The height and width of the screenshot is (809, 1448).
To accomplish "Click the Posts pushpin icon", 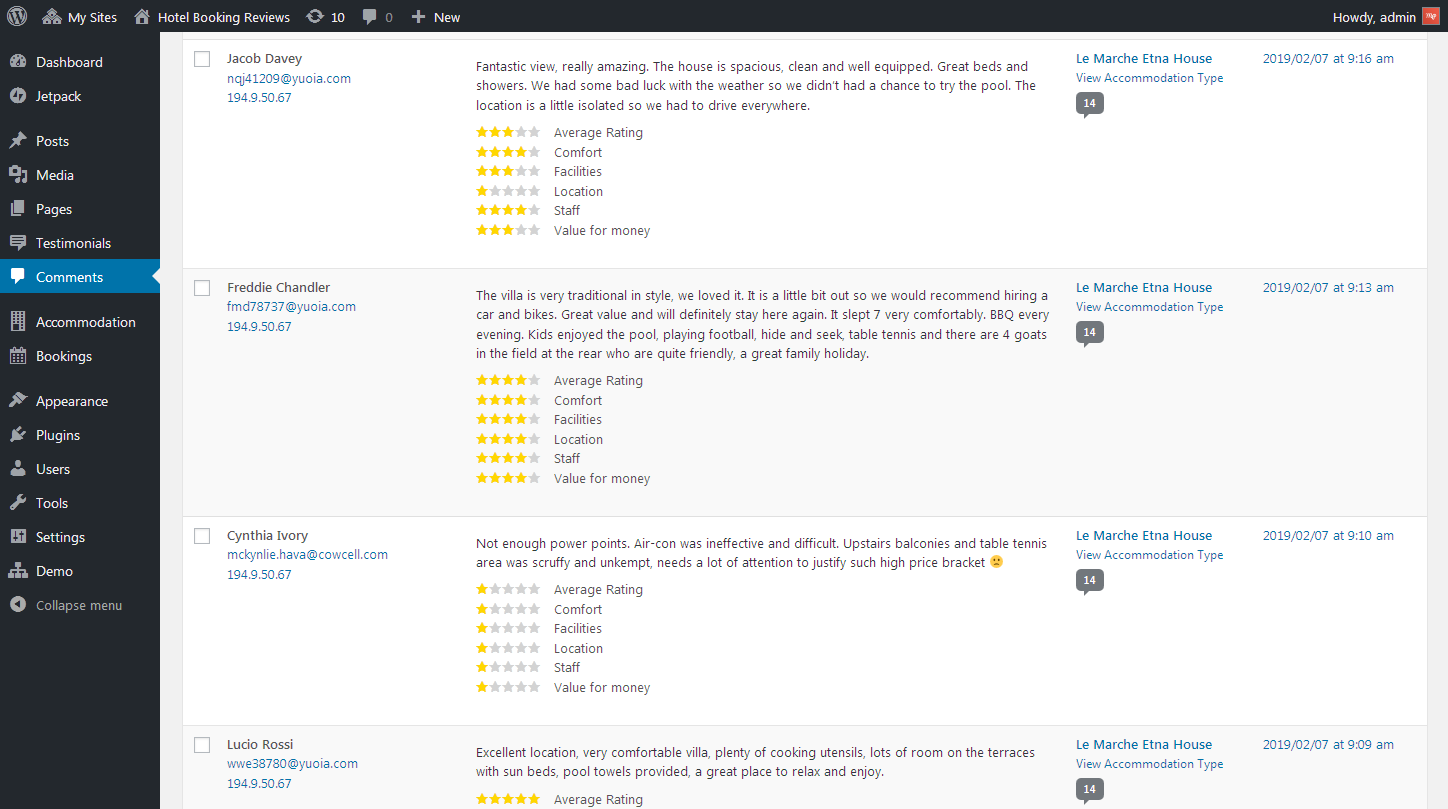I will [18, 141].
